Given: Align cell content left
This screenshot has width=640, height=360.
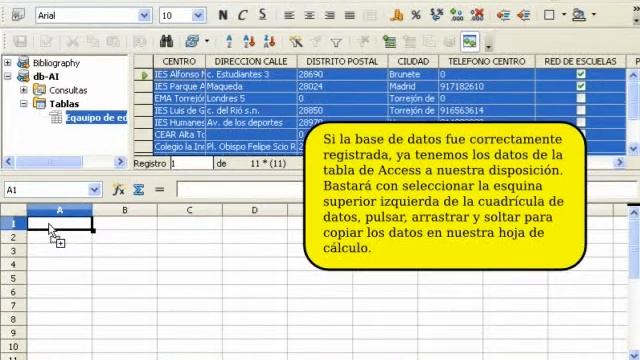Looking at the screenshot, I should pyautogui.click(x=289, y=16).
